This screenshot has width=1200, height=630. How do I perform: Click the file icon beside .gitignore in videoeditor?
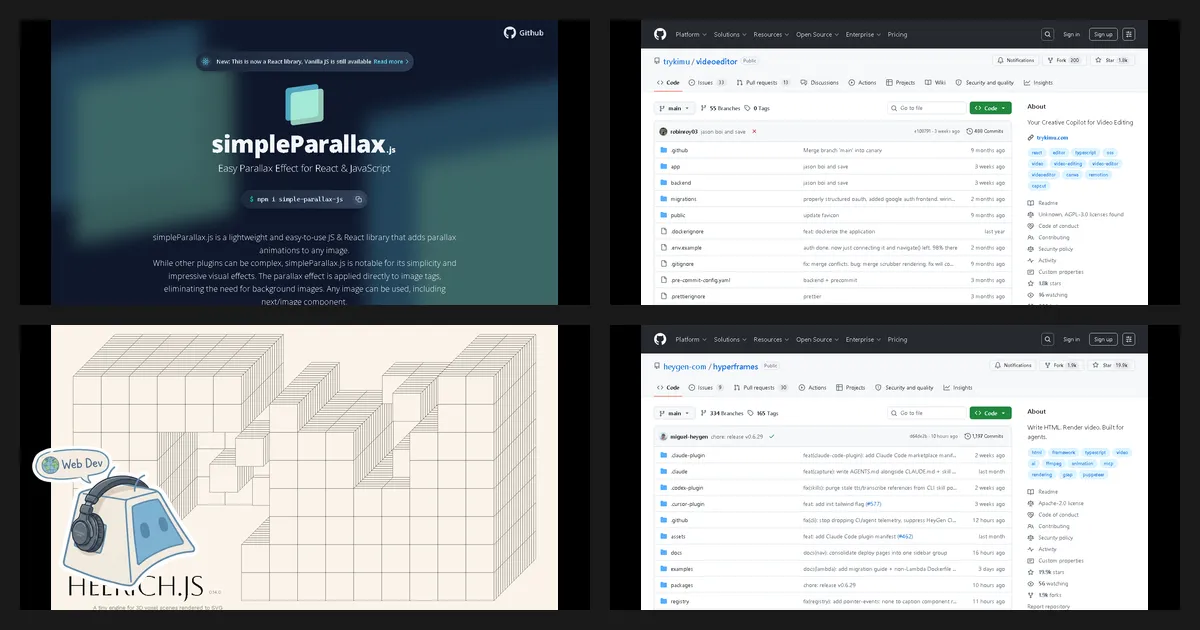(663, 264)
